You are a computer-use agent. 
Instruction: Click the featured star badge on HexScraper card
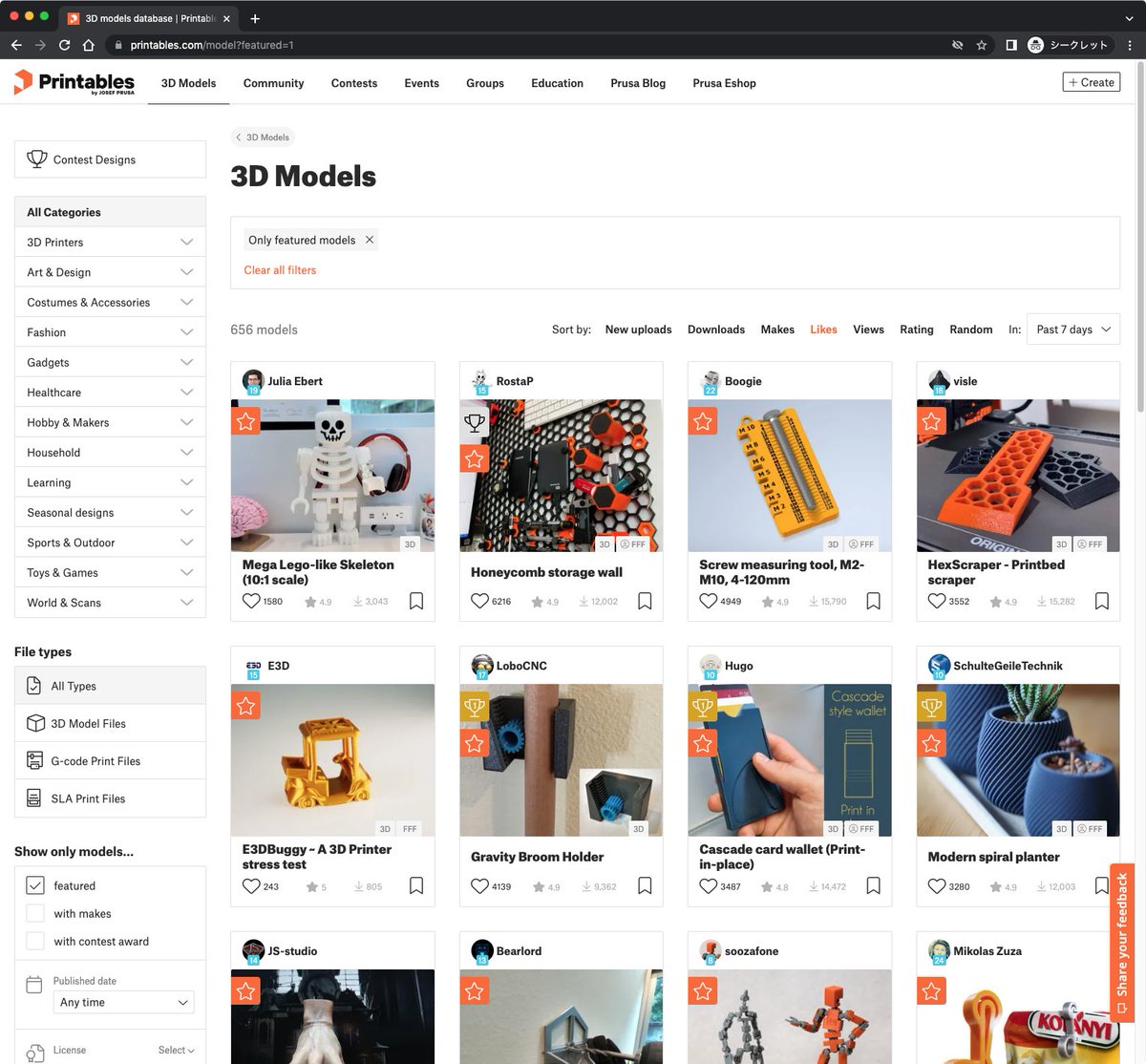point(930,420)
